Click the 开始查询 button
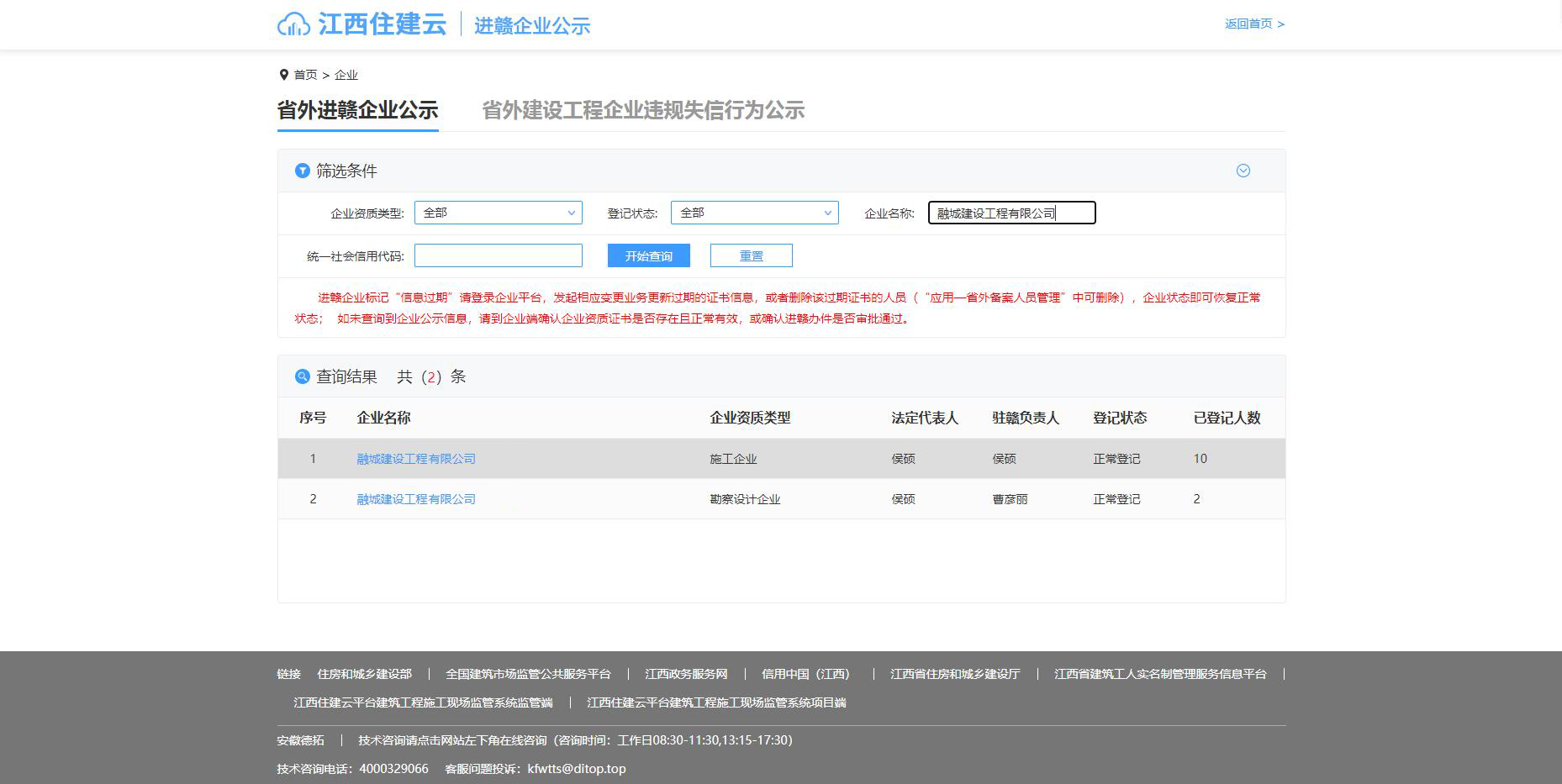The image size is (1562, 784). click(649, 255)
